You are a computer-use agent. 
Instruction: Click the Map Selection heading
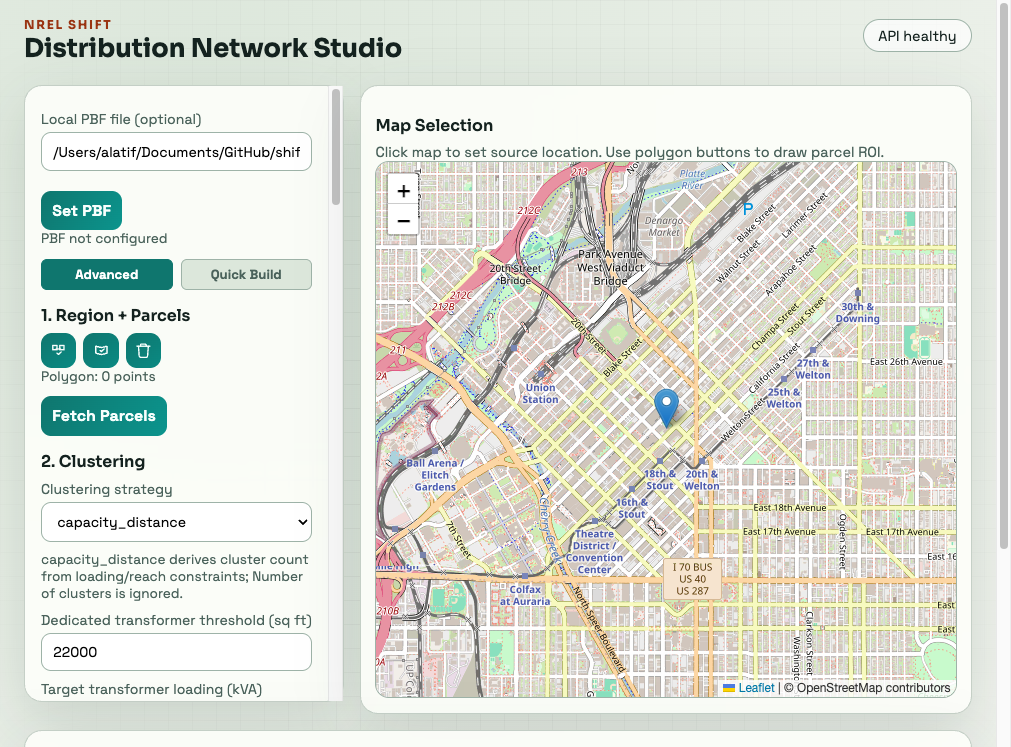434,125
